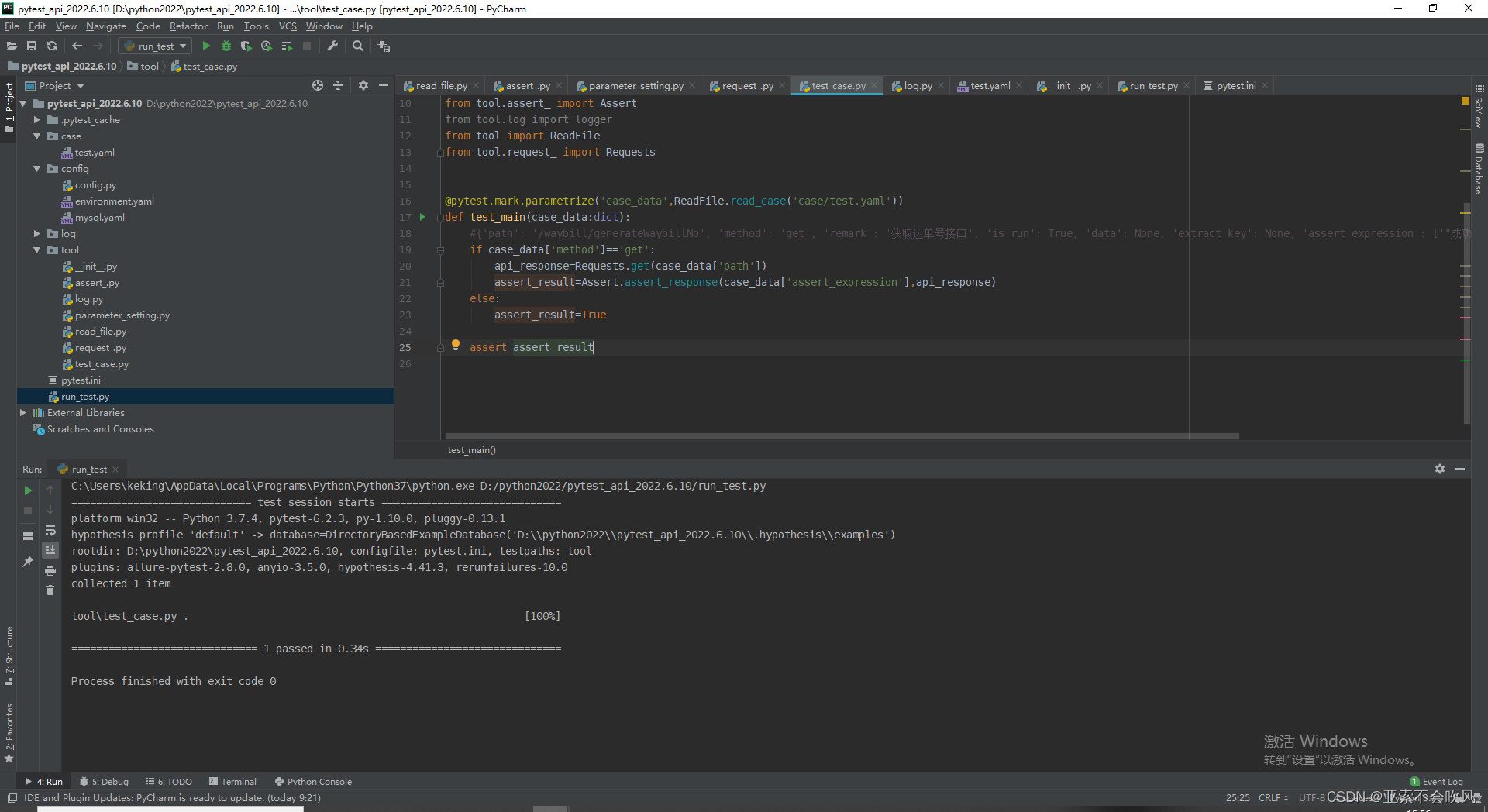Run run_test with the green play icon in main toolbar
Viewport: 1488px width, 812px height.
coord(206,46)
